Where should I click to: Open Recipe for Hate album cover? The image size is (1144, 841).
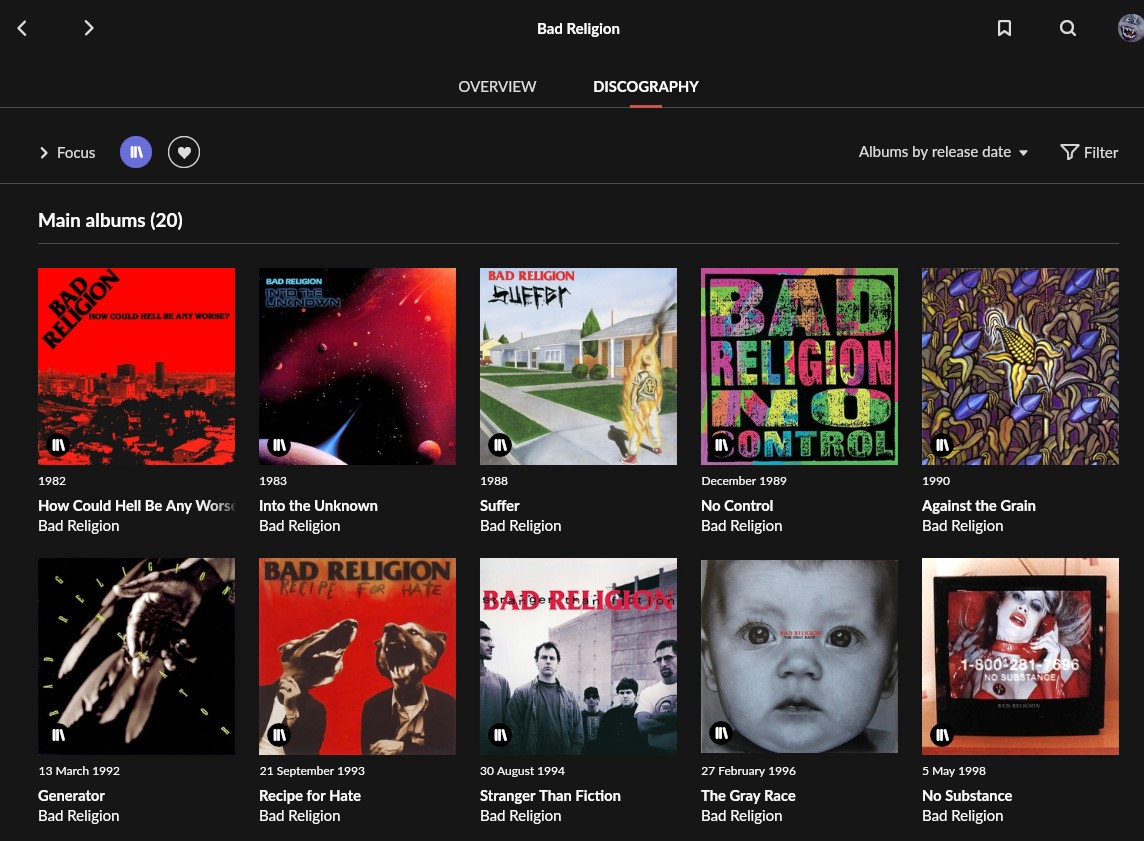(x=358, y=656)
